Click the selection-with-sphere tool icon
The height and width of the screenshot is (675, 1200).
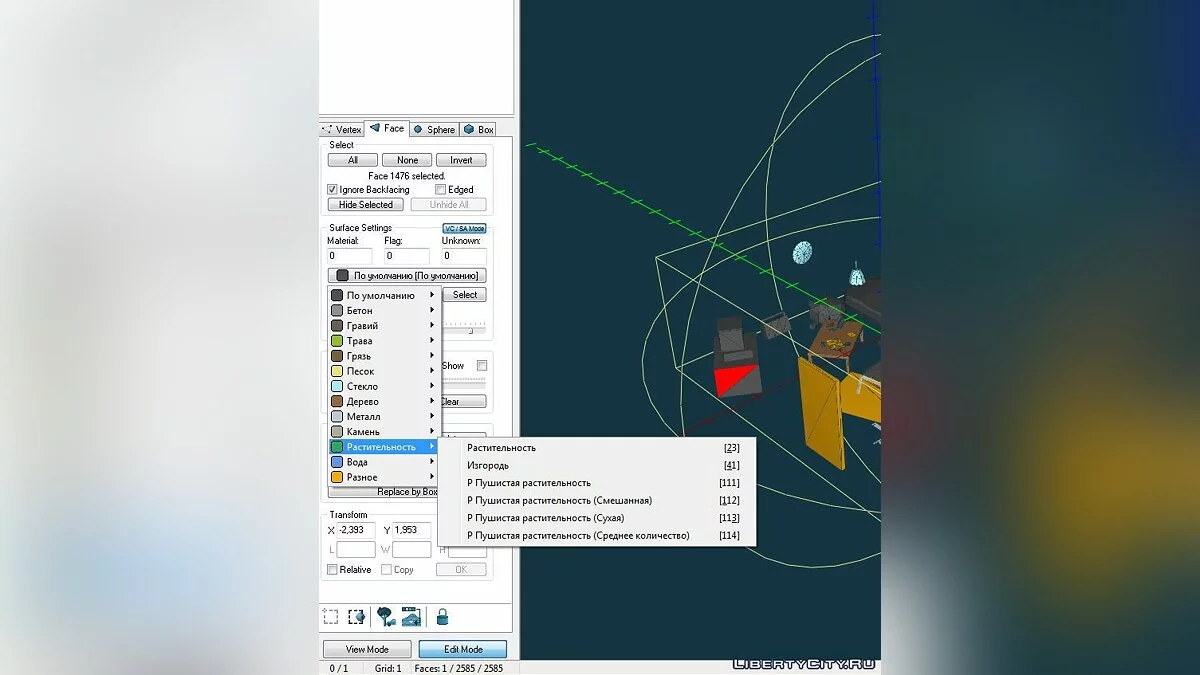(356, 617)
